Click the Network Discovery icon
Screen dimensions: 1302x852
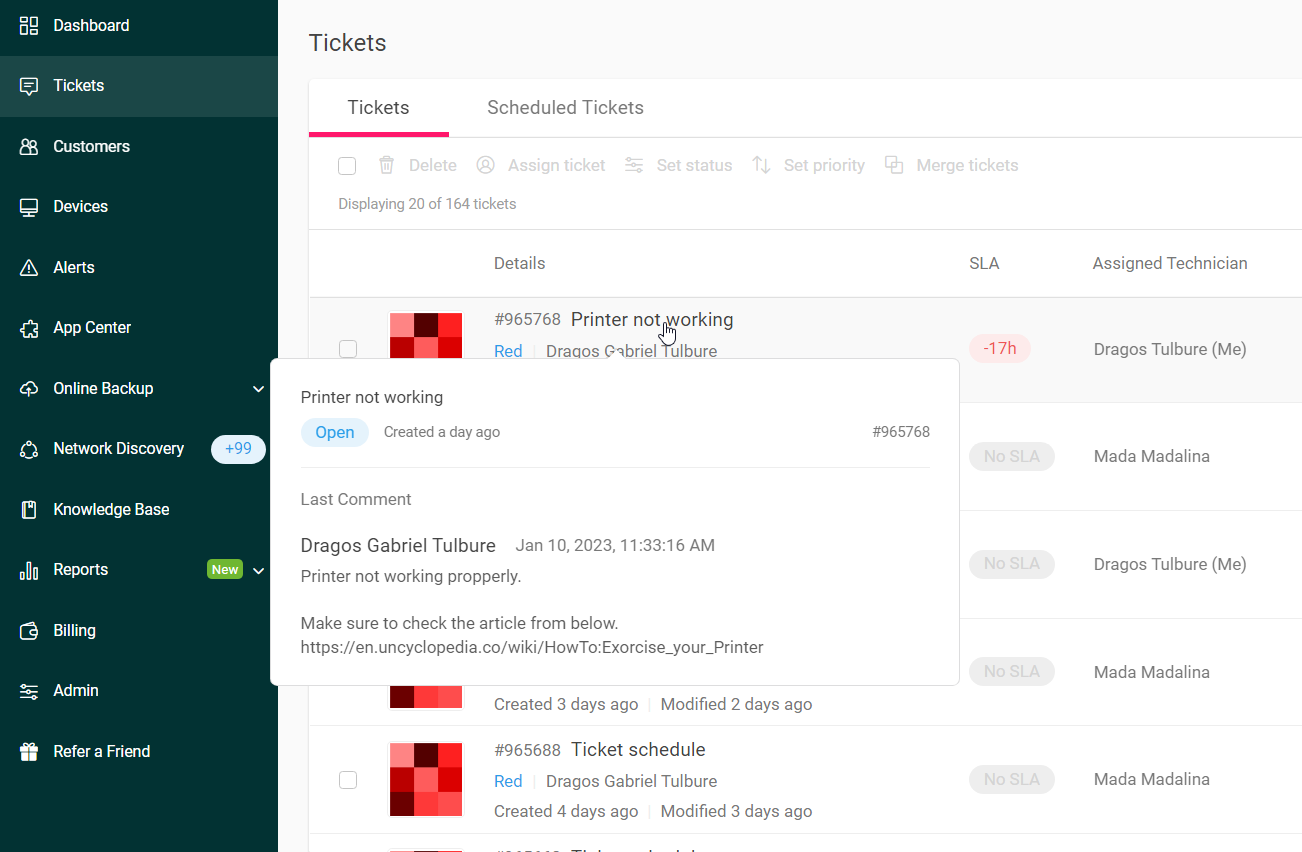coord(29,449)
